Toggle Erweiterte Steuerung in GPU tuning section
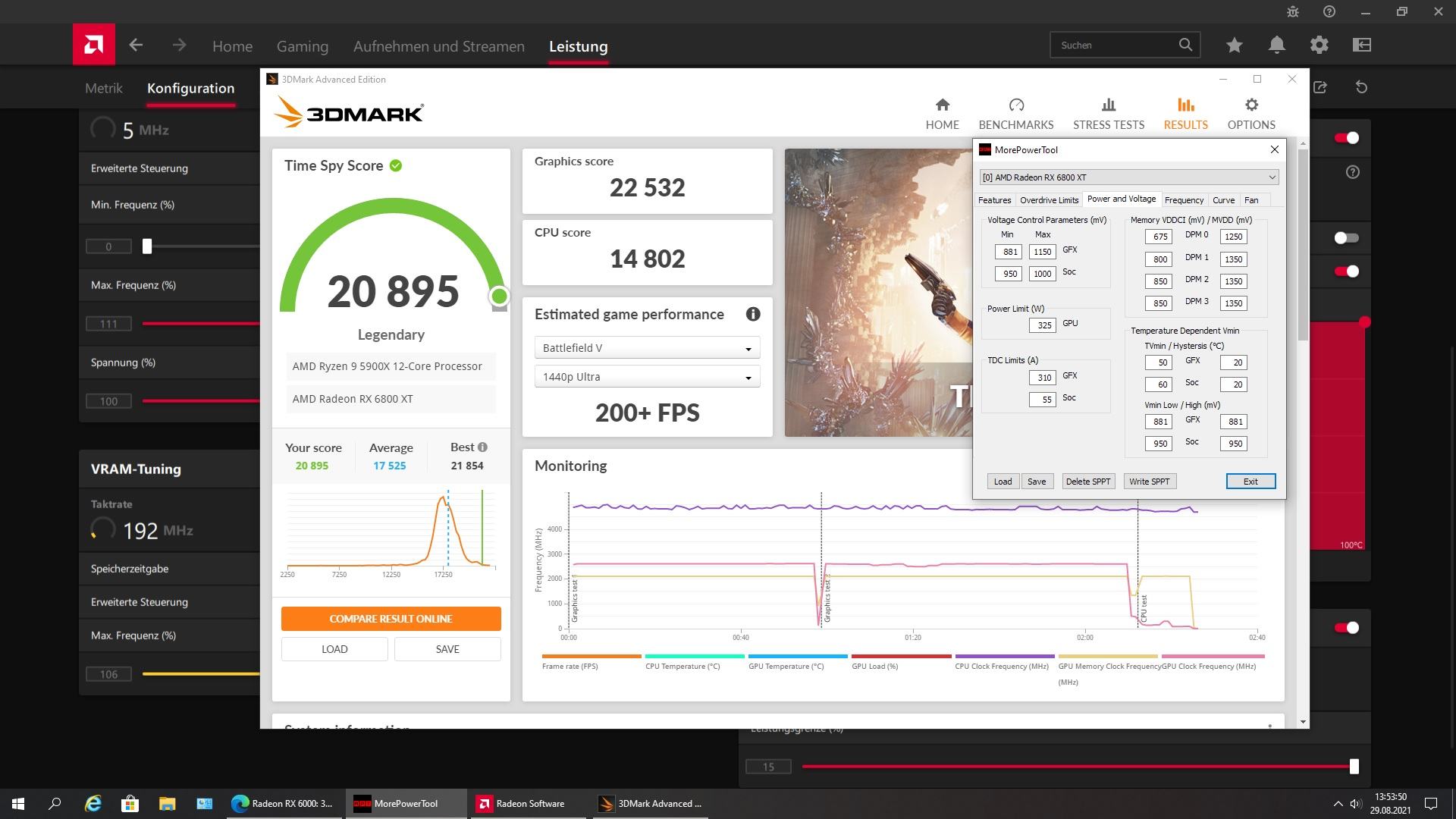This screenshot has height=819, width=1456. 170,168
